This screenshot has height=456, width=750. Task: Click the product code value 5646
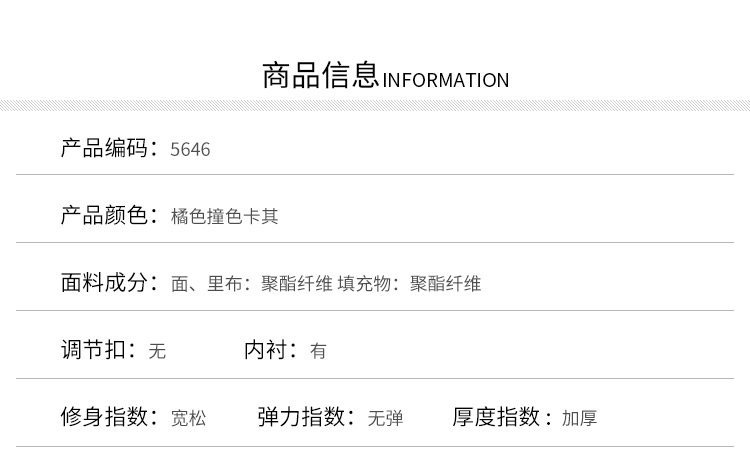[x=190, y=150]
